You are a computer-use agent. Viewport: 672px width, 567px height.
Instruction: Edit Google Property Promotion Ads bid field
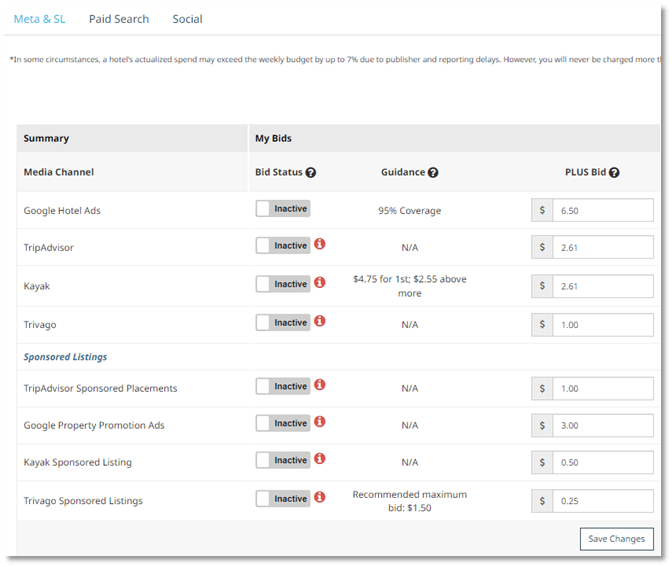pyautogui.click(x=603, y=425)
